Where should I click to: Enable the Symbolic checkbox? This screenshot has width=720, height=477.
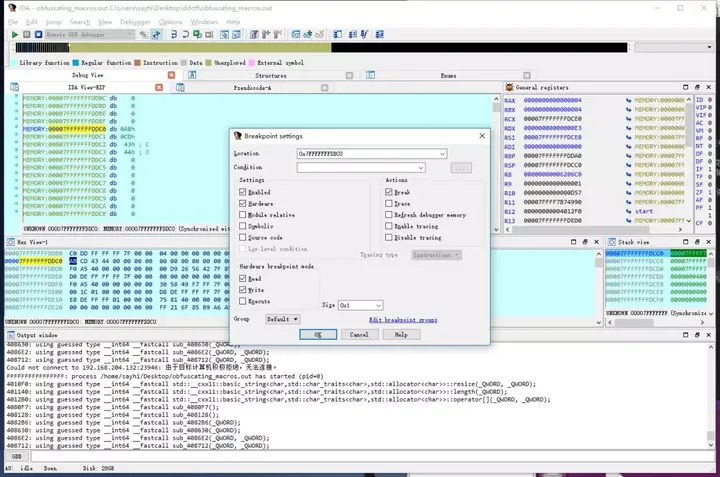242,226
